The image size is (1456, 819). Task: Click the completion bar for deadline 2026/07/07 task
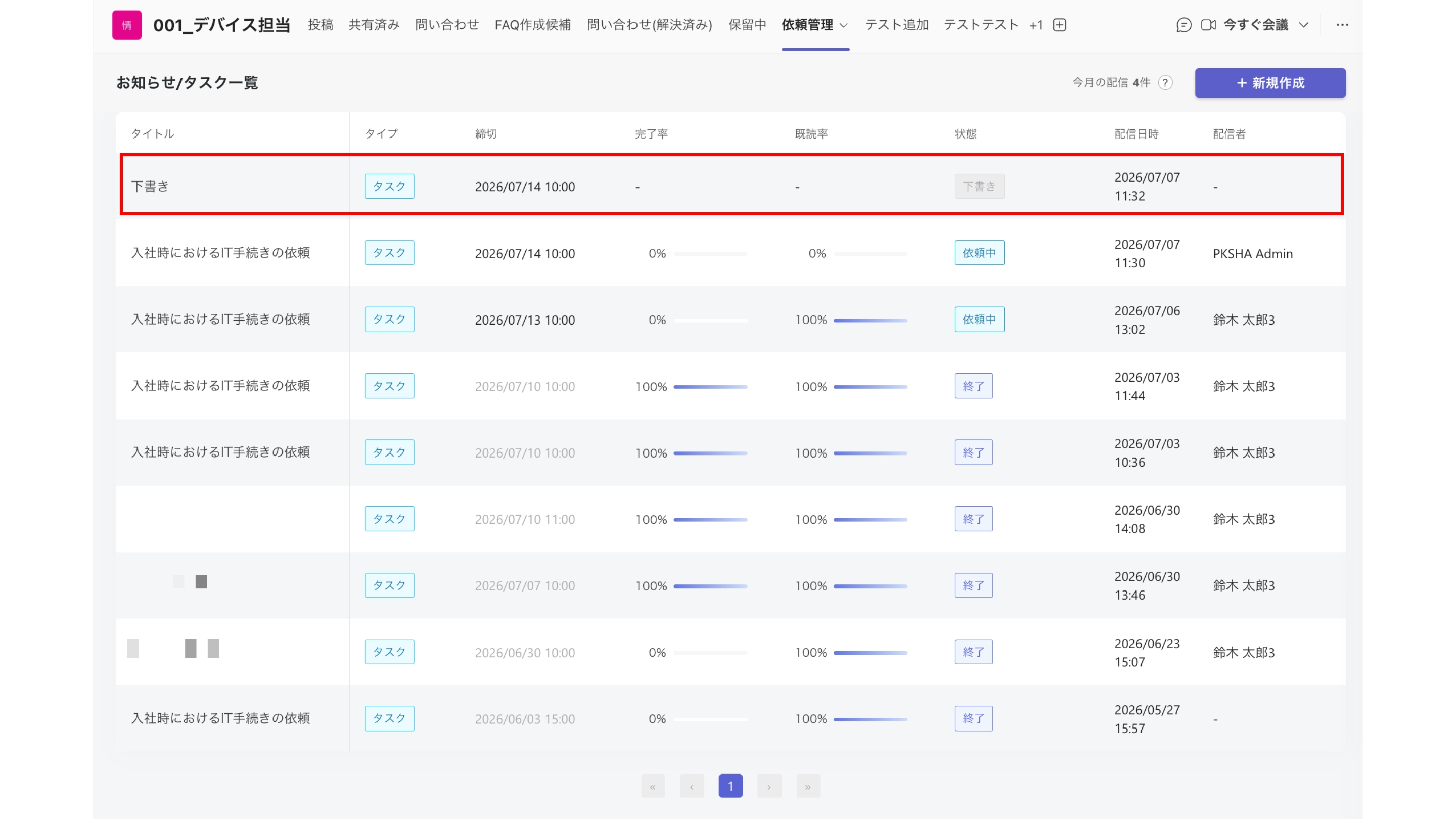(710, 586)
